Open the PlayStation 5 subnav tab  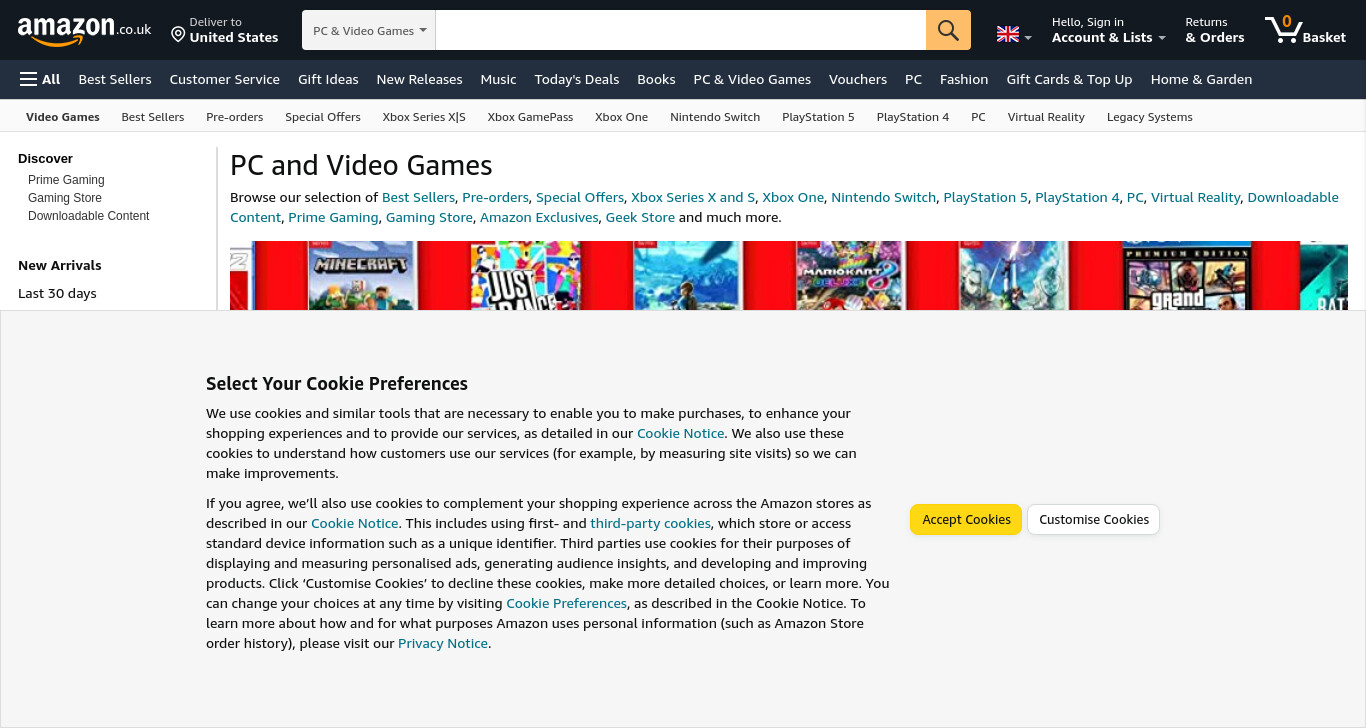tap(818, 117)
